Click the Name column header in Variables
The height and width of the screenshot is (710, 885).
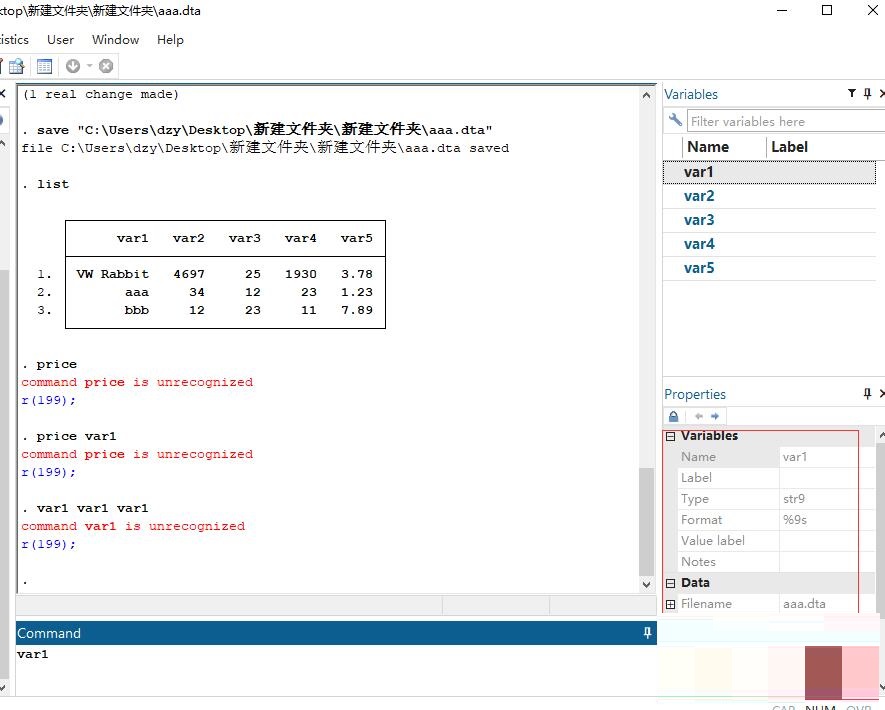707,147
